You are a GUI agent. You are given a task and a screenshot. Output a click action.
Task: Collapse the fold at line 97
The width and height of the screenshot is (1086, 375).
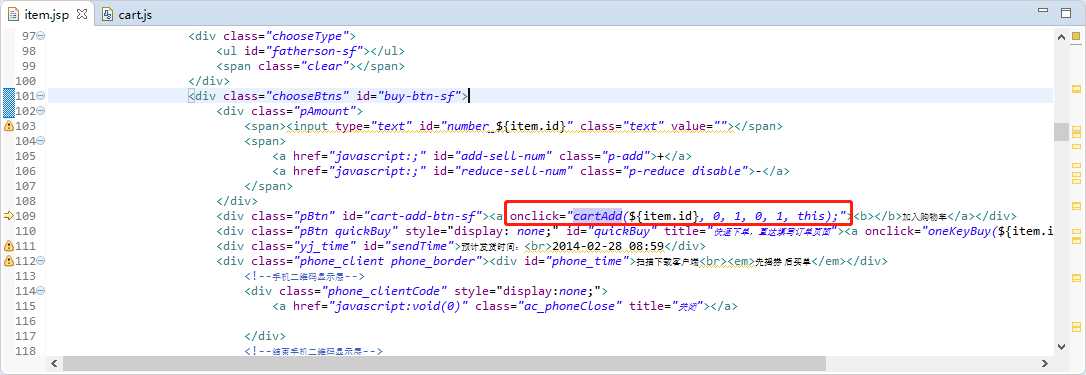click(41, 36)
